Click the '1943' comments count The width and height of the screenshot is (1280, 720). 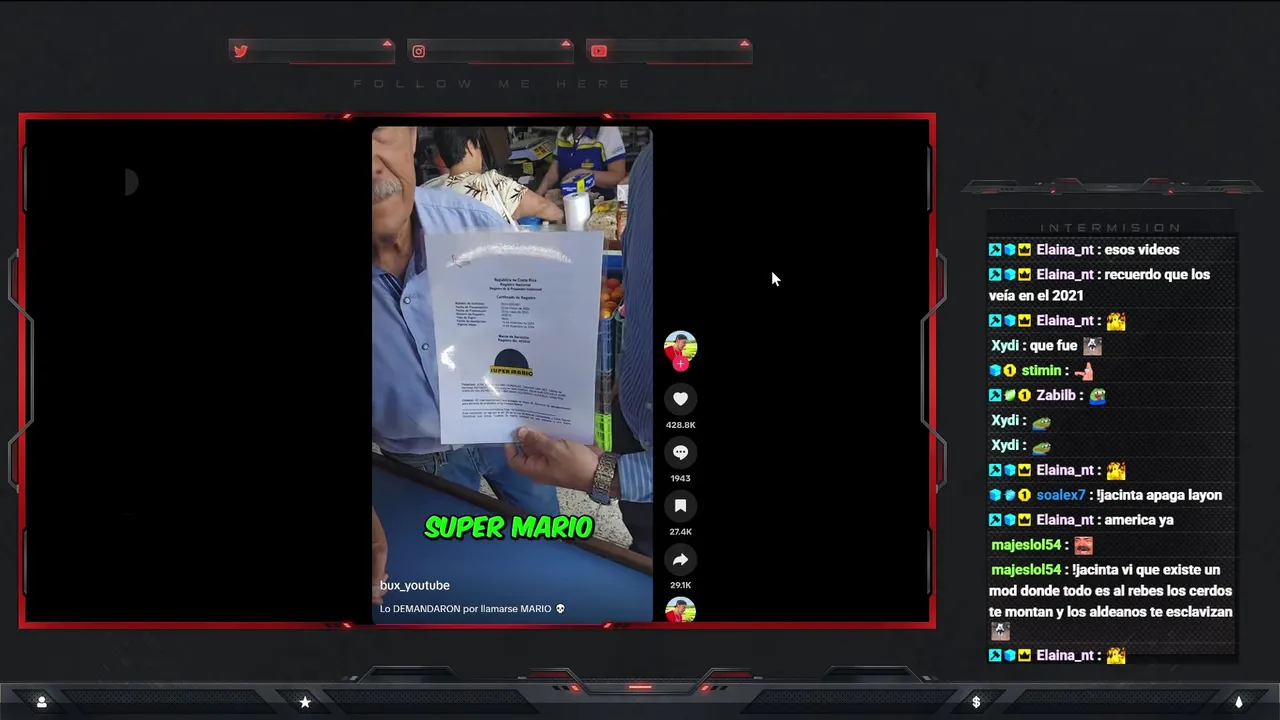pyautogui.click(x=680, y=478)
